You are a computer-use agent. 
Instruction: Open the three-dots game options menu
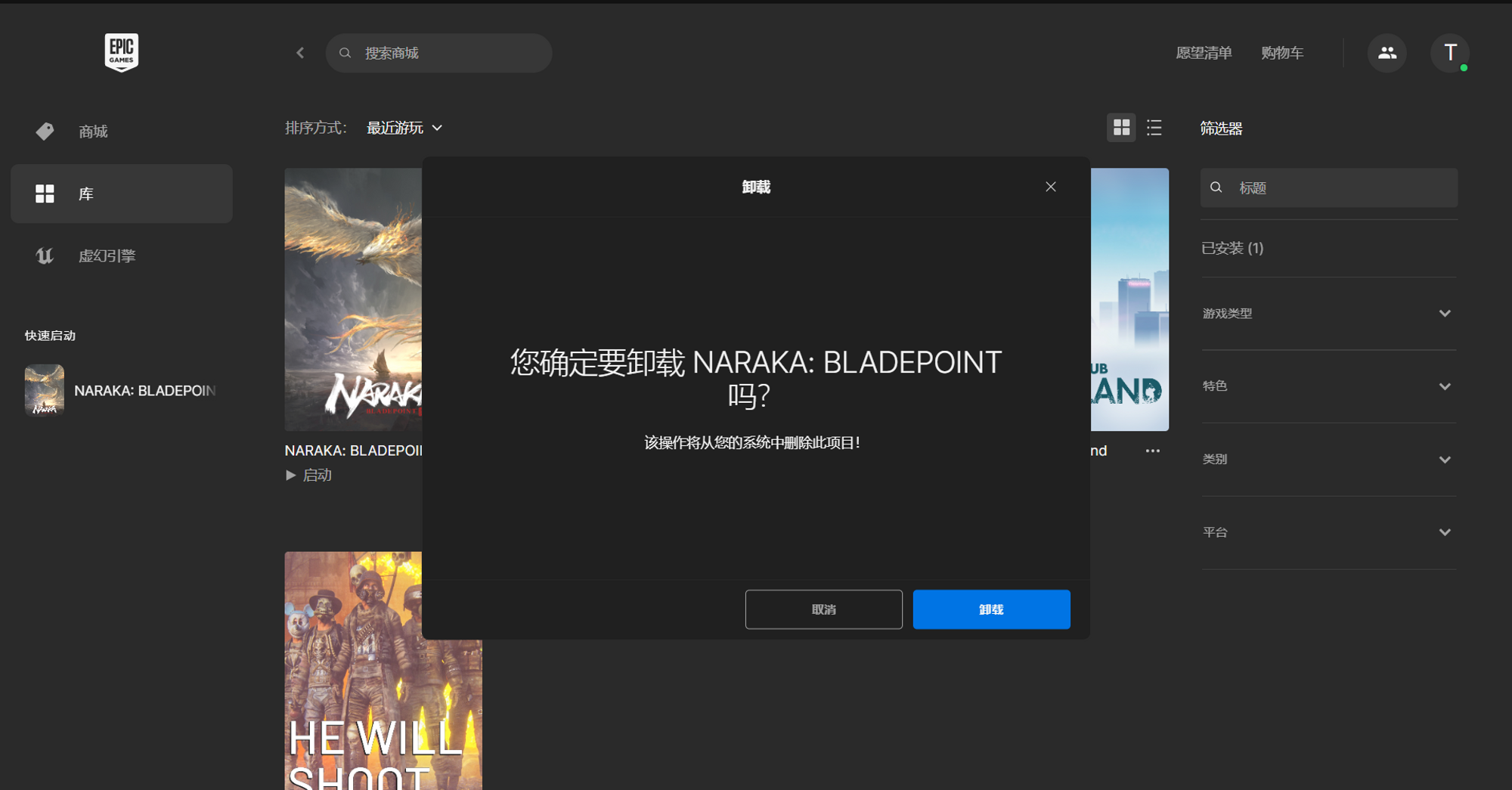click(x=1152, y=451)
